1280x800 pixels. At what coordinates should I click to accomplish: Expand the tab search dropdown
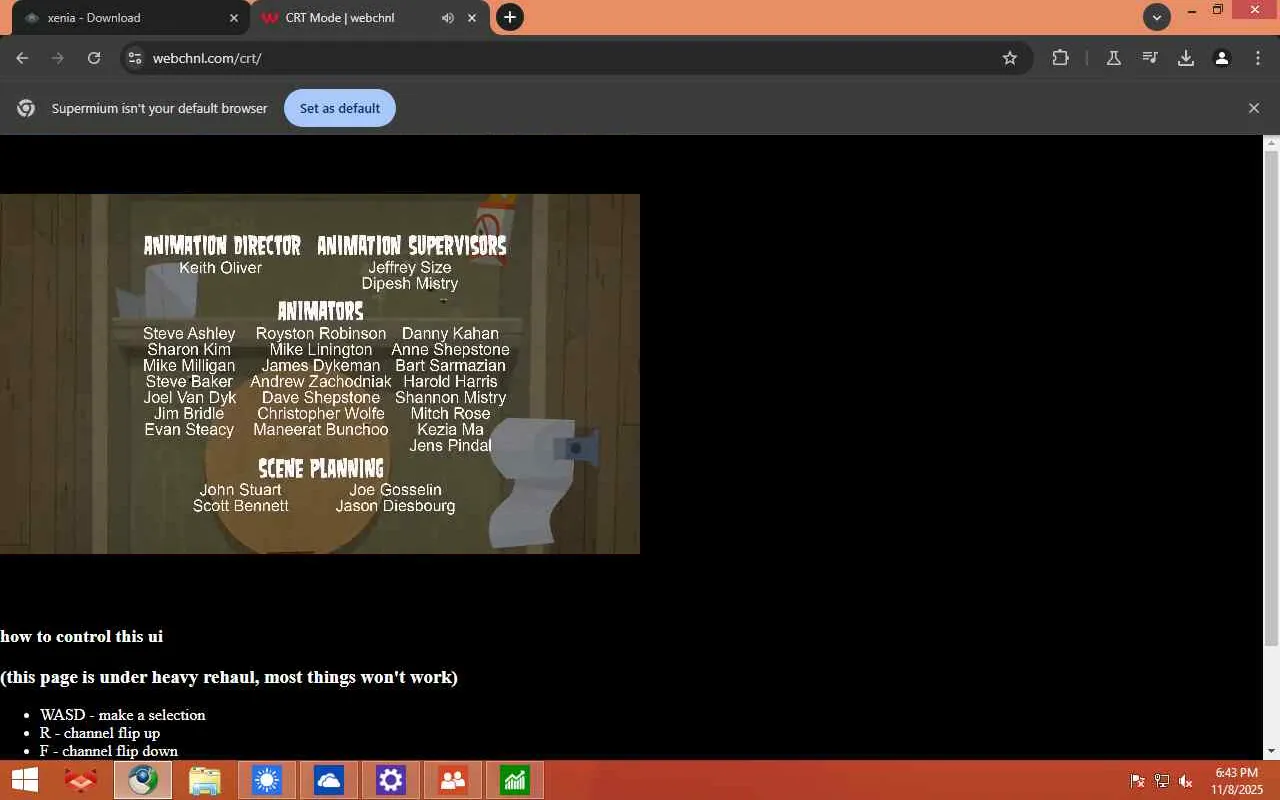[1157, 17]
